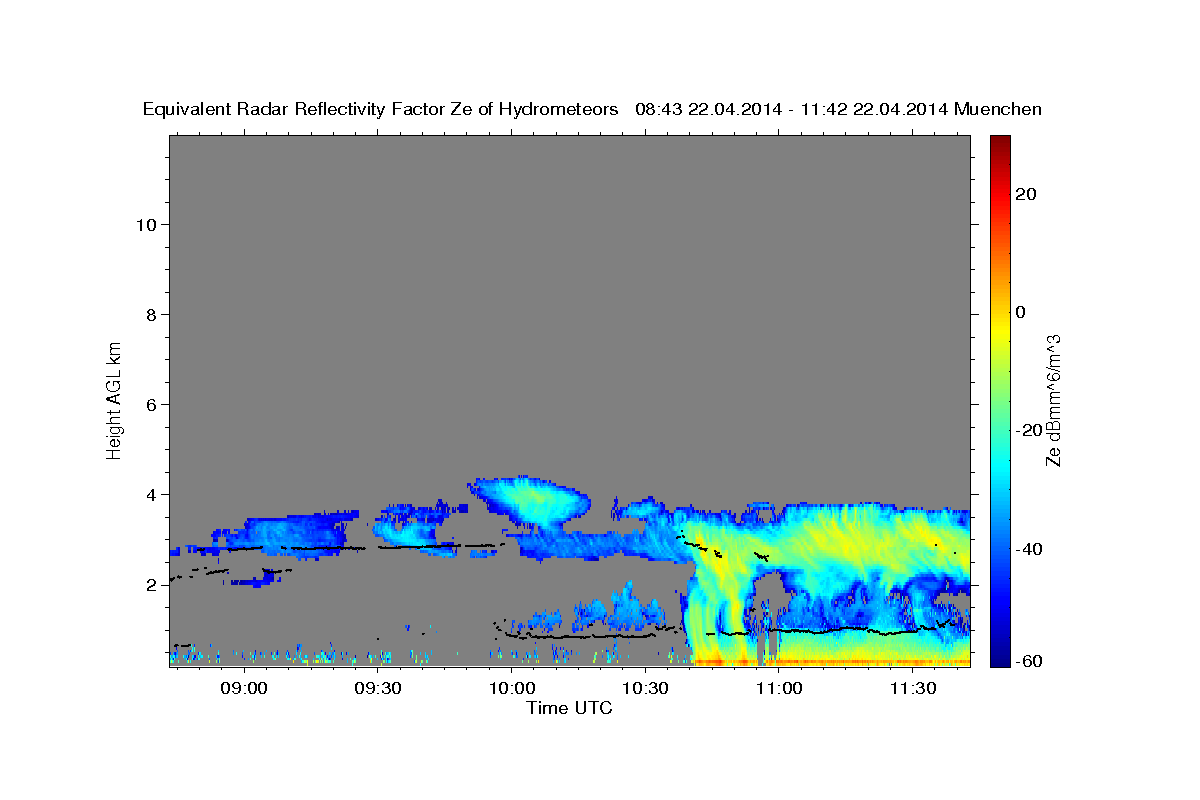
Task: Click the 09:30 time tick label
Action: coord(376,688)
